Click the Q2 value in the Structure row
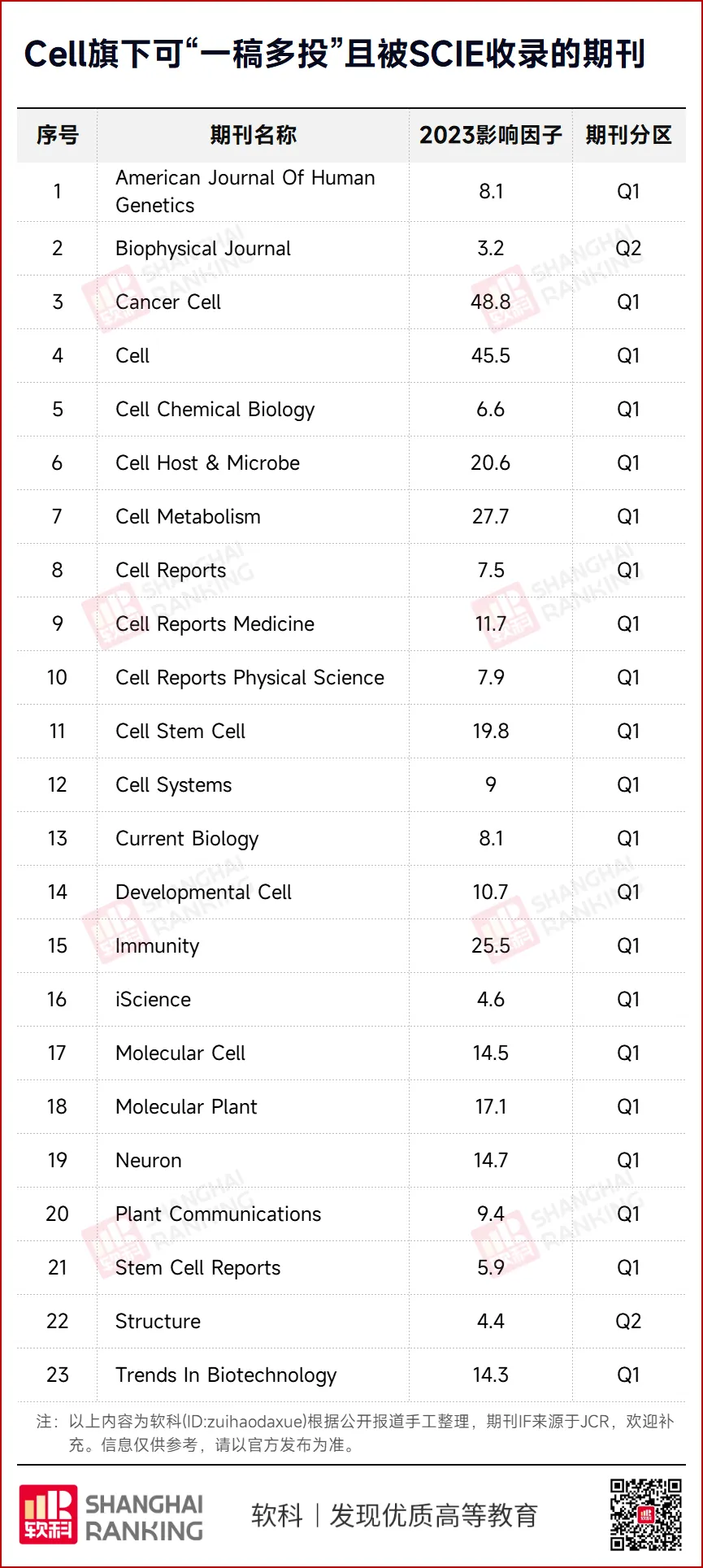The width and height of the screenshot is (703, 1568). tap(628, 1322)
